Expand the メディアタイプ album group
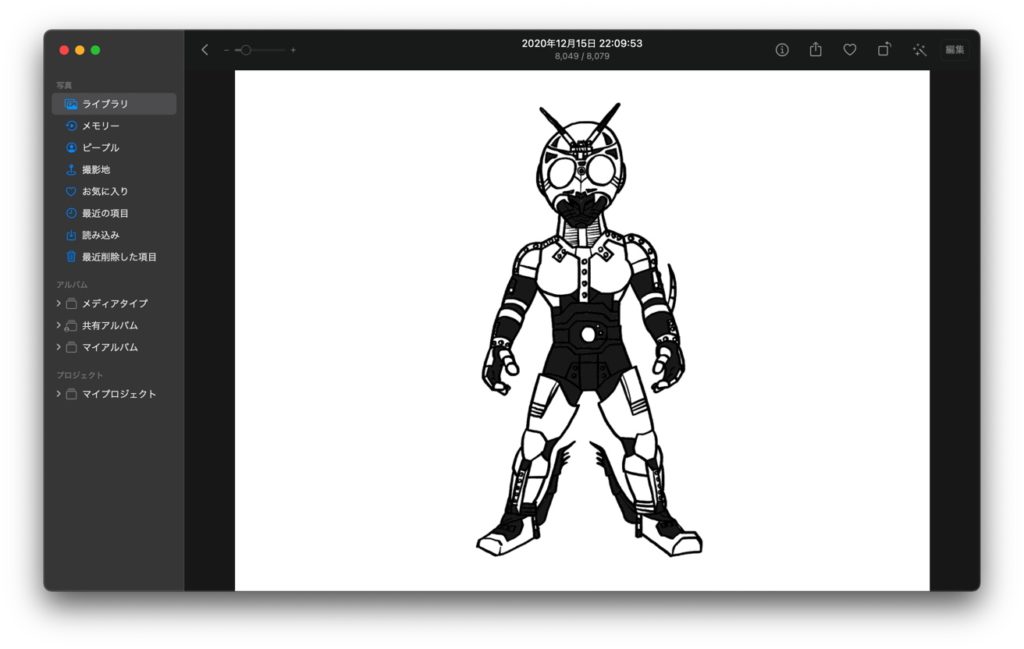Image resolution: width=1024 pixels, height=649 pixels. pyautogui.click(x=58, y=304)
